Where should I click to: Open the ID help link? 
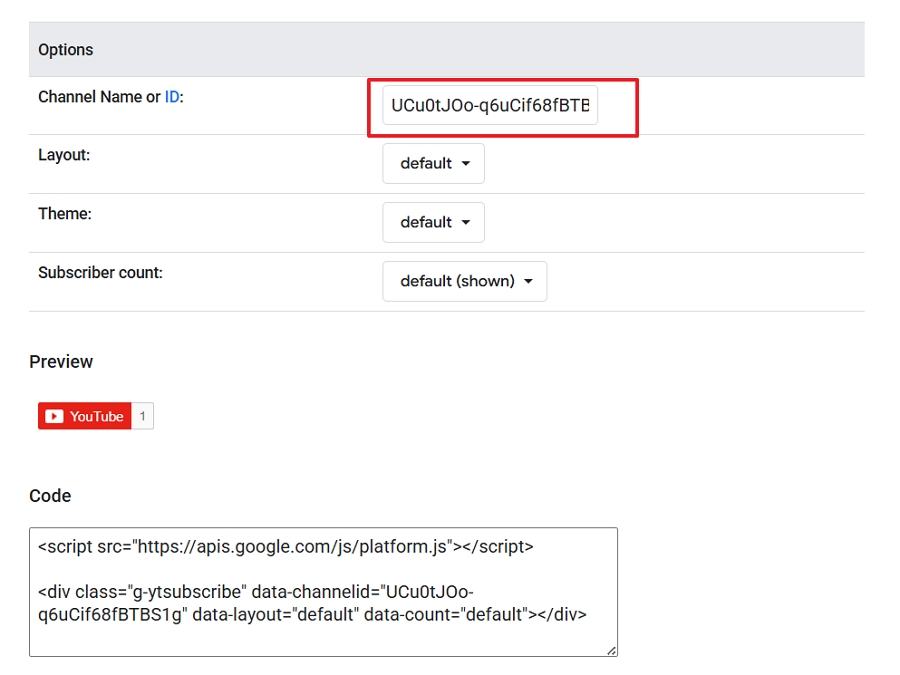pyautogui.click(x=172, y=97)
